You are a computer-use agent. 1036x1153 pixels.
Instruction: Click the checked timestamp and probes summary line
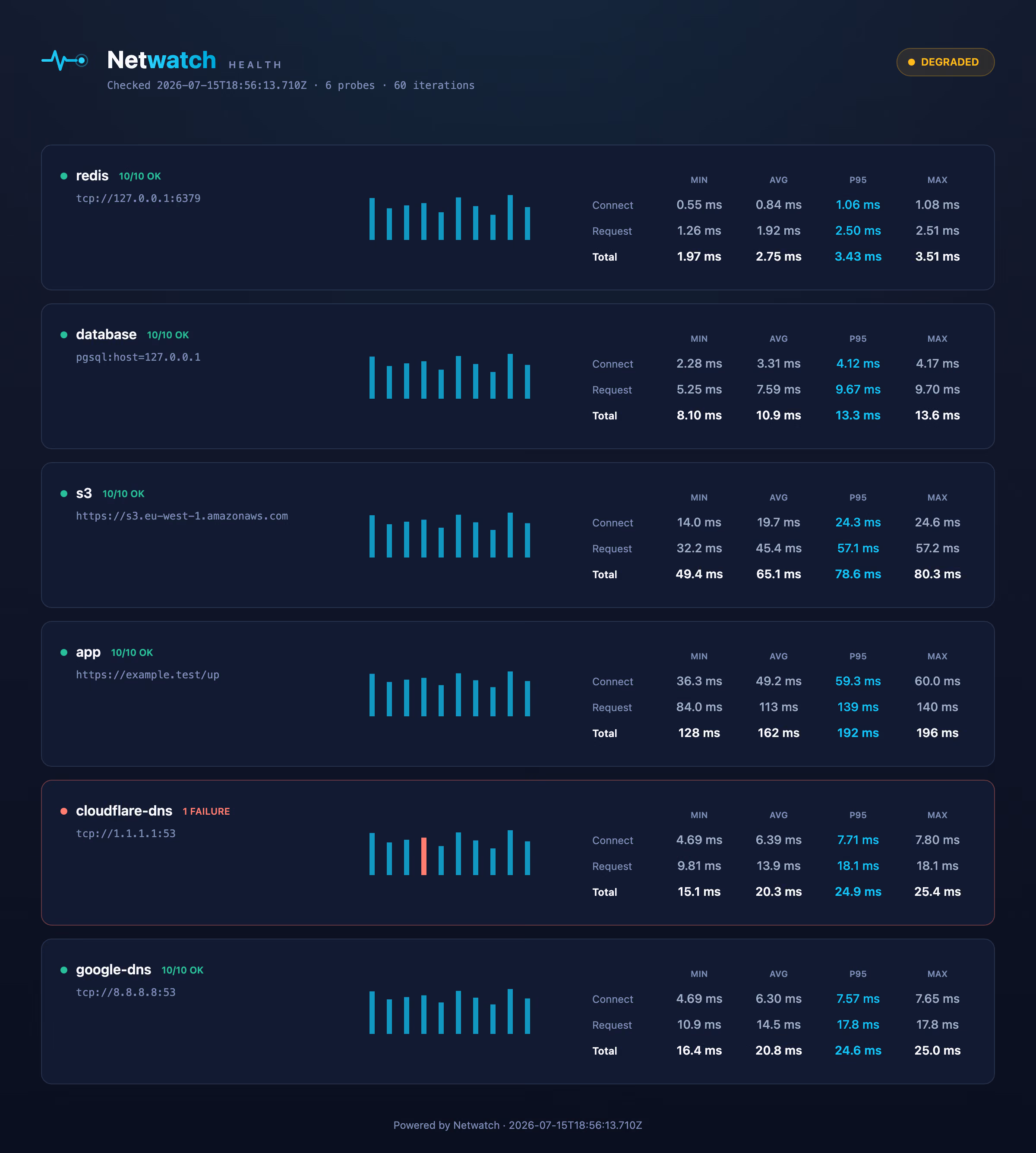pyautogui.click(x=291, y=85)
